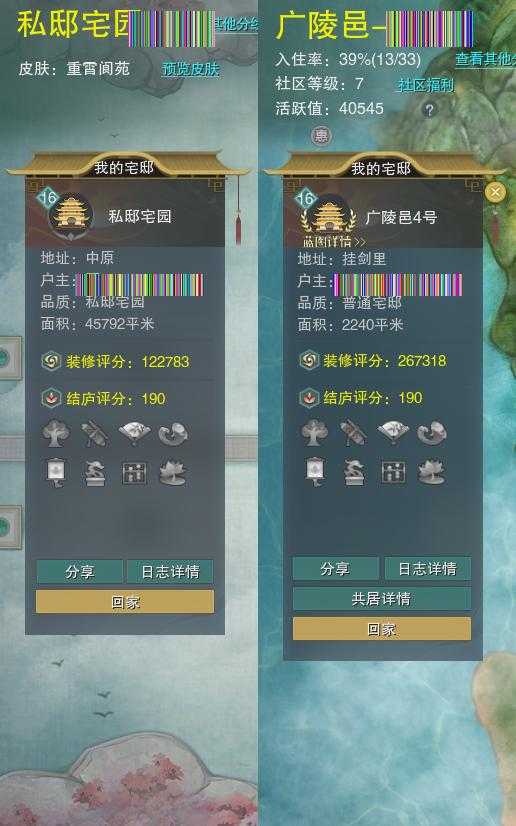Click the folding fan icon in right panel
516x826 pixels.
tap(393, 433)
